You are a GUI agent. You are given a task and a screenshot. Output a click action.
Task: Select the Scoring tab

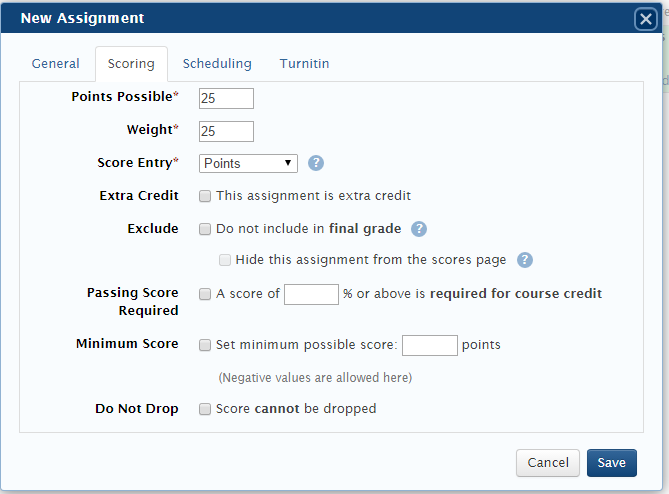click(x=131, y=64)
